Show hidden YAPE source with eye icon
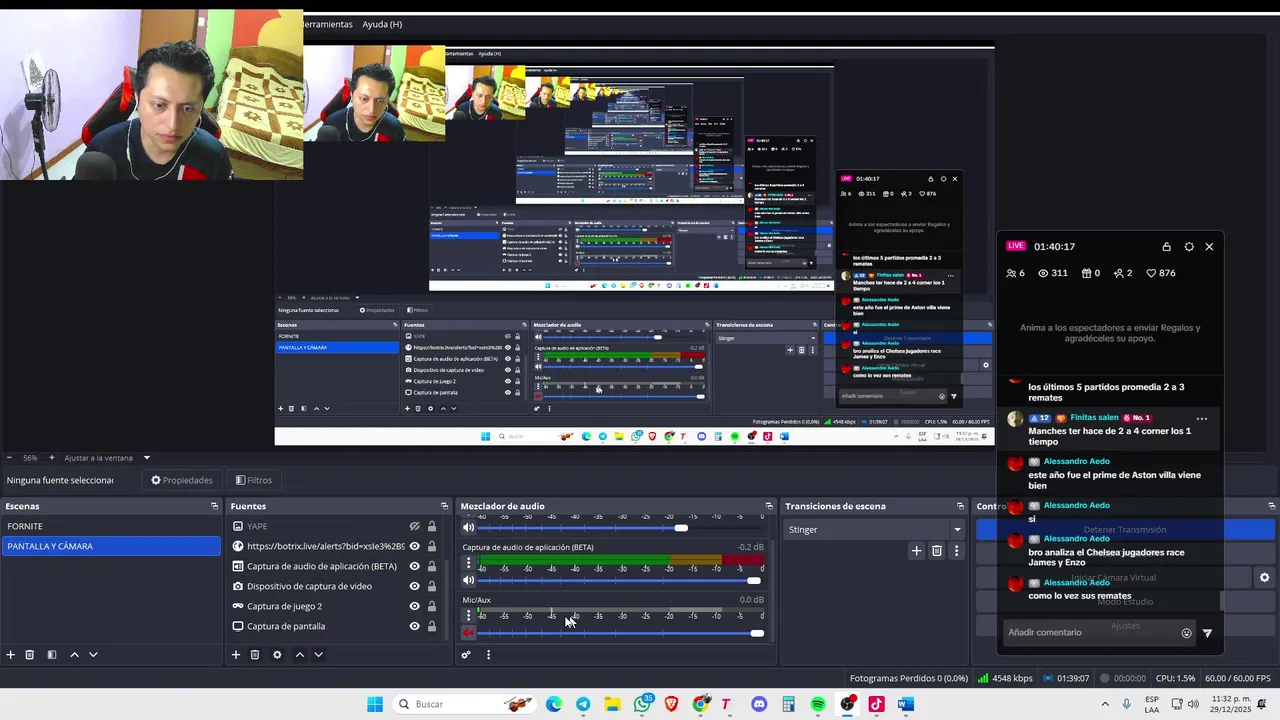The height and width of the screenshot is (720, 1280). 414,526
